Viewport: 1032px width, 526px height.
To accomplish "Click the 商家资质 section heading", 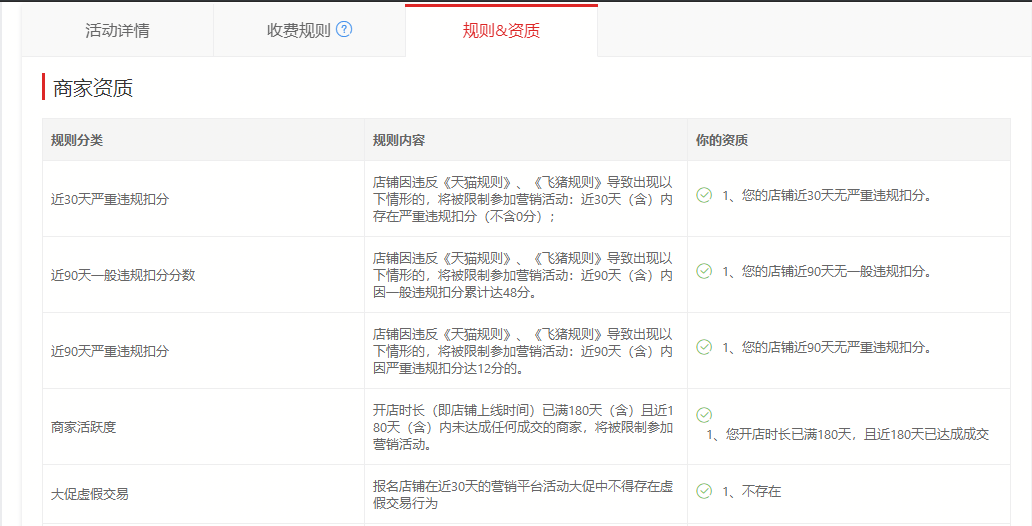I will [93, 88].
